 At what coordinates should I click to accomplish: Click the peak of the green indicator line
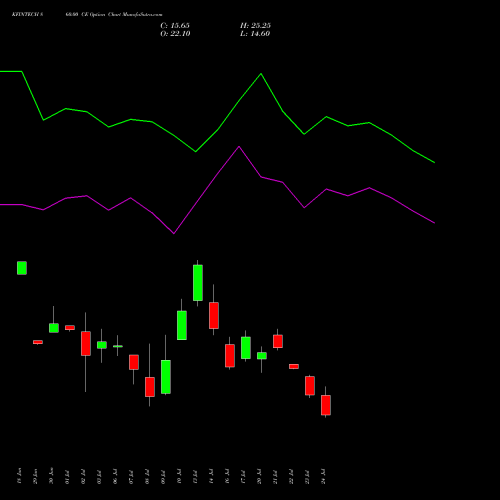261,74
